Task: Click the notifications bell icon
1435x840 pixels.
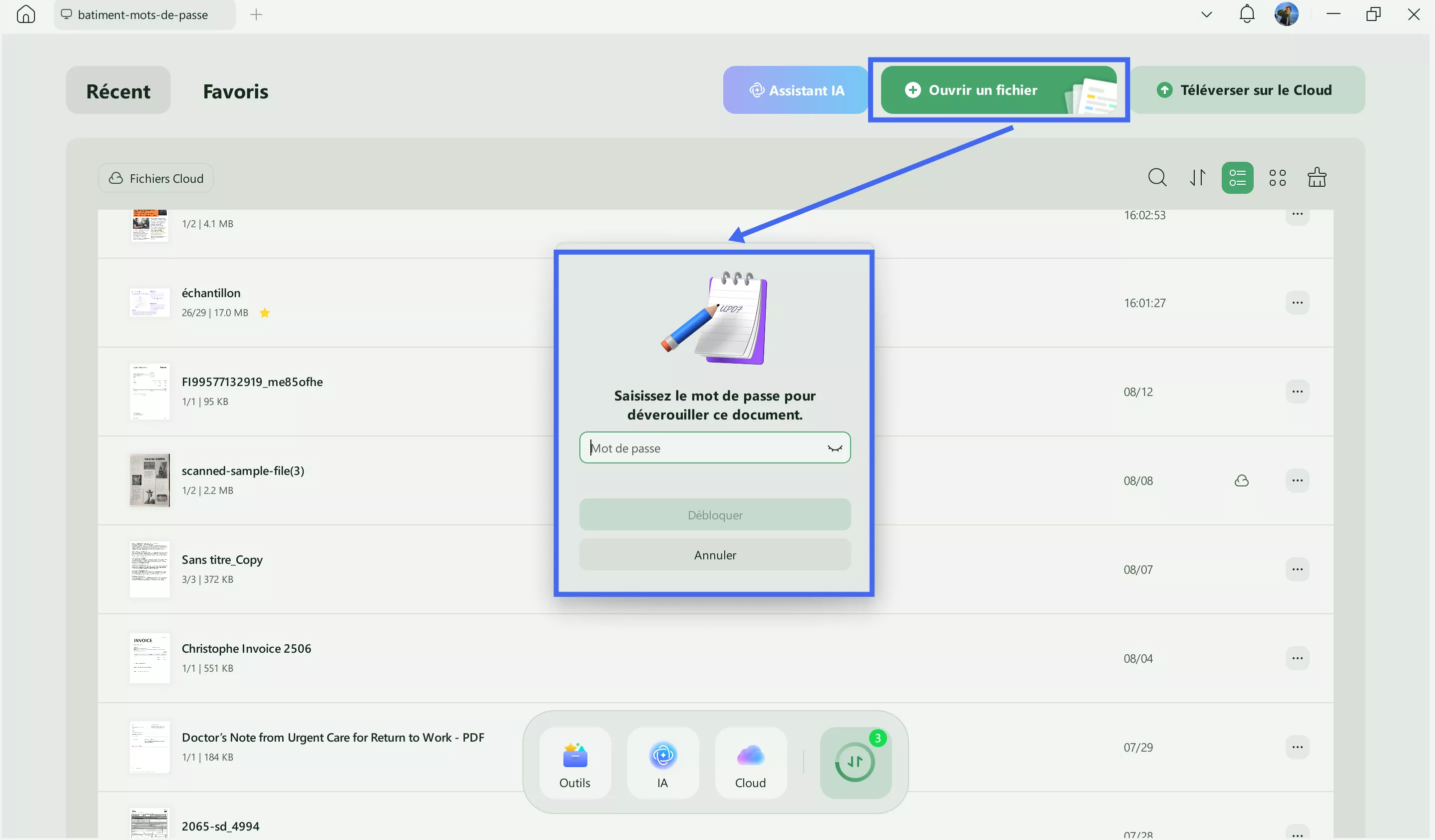Action: (x=1247, y=13)
